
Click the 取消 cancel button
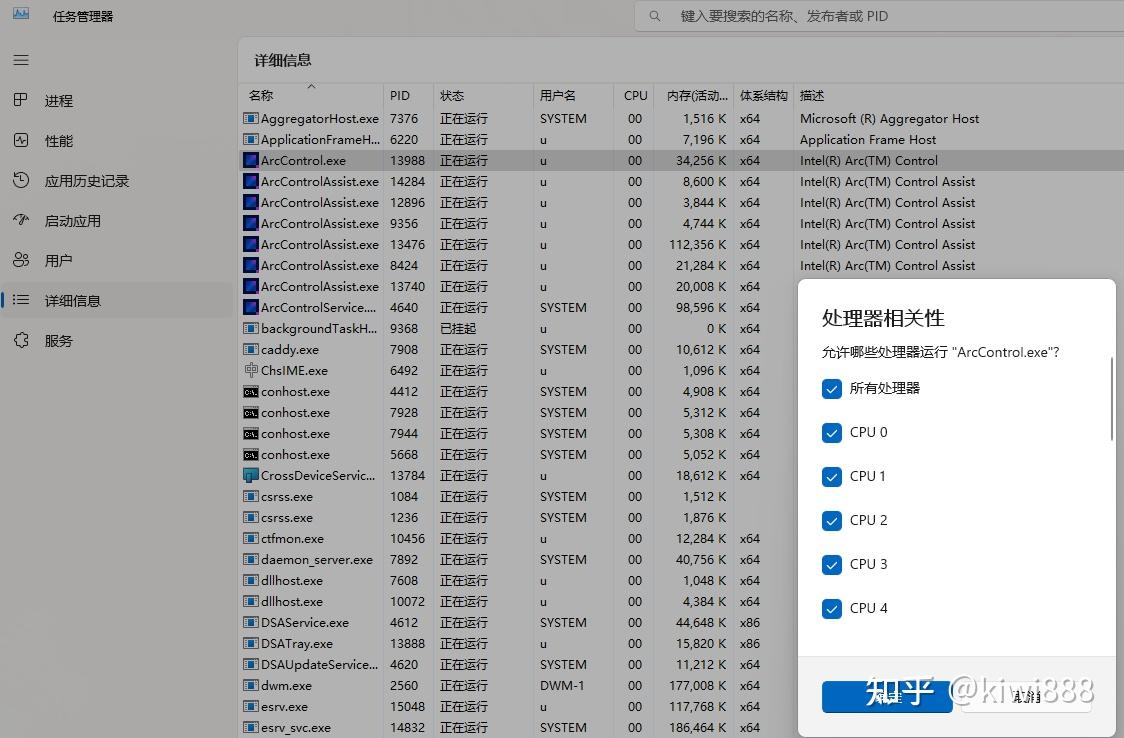coord(1026,696)
